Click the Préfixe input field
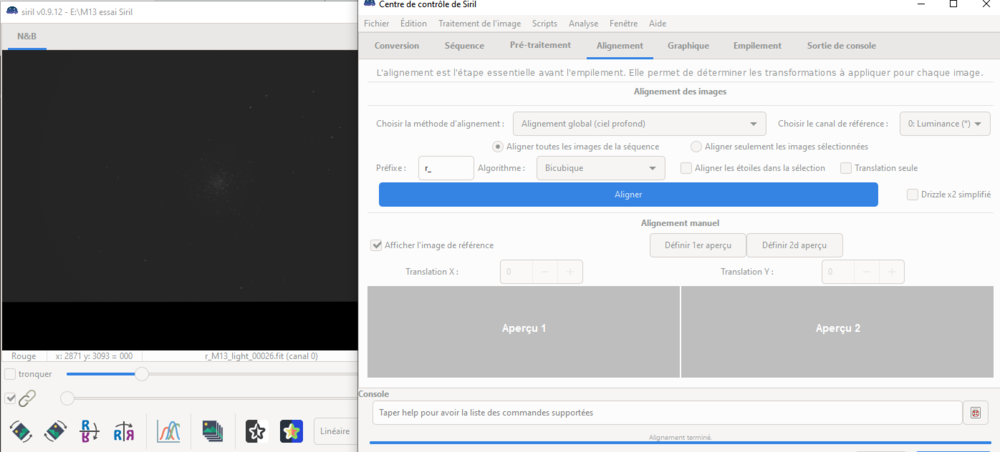The height and width of the screenshot is (452, 1000). 446,168
